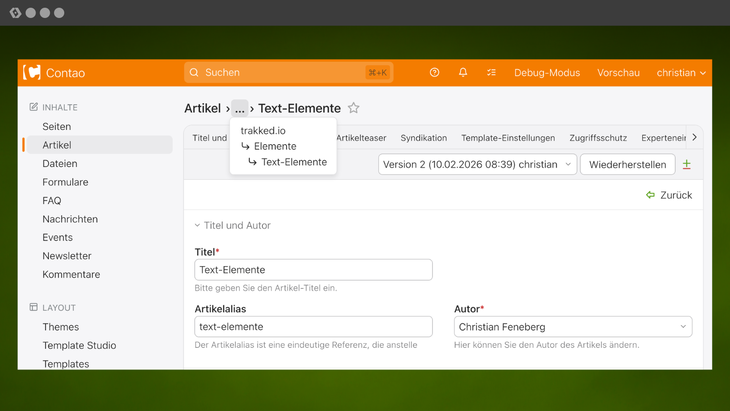This screenshot has width=730, height=411.
Task: Click the Contao logo icon
Action: pos(32,73)
